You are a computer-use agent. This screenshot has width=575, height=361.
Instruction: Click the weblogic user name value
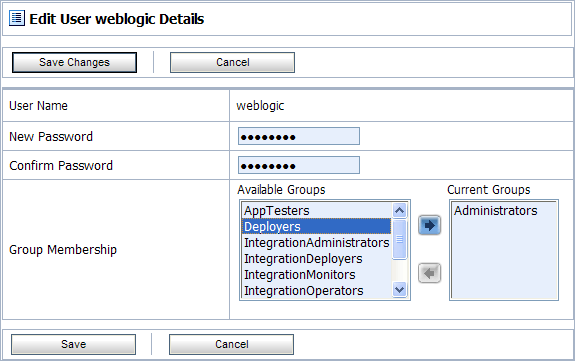[x=260, y=106]
